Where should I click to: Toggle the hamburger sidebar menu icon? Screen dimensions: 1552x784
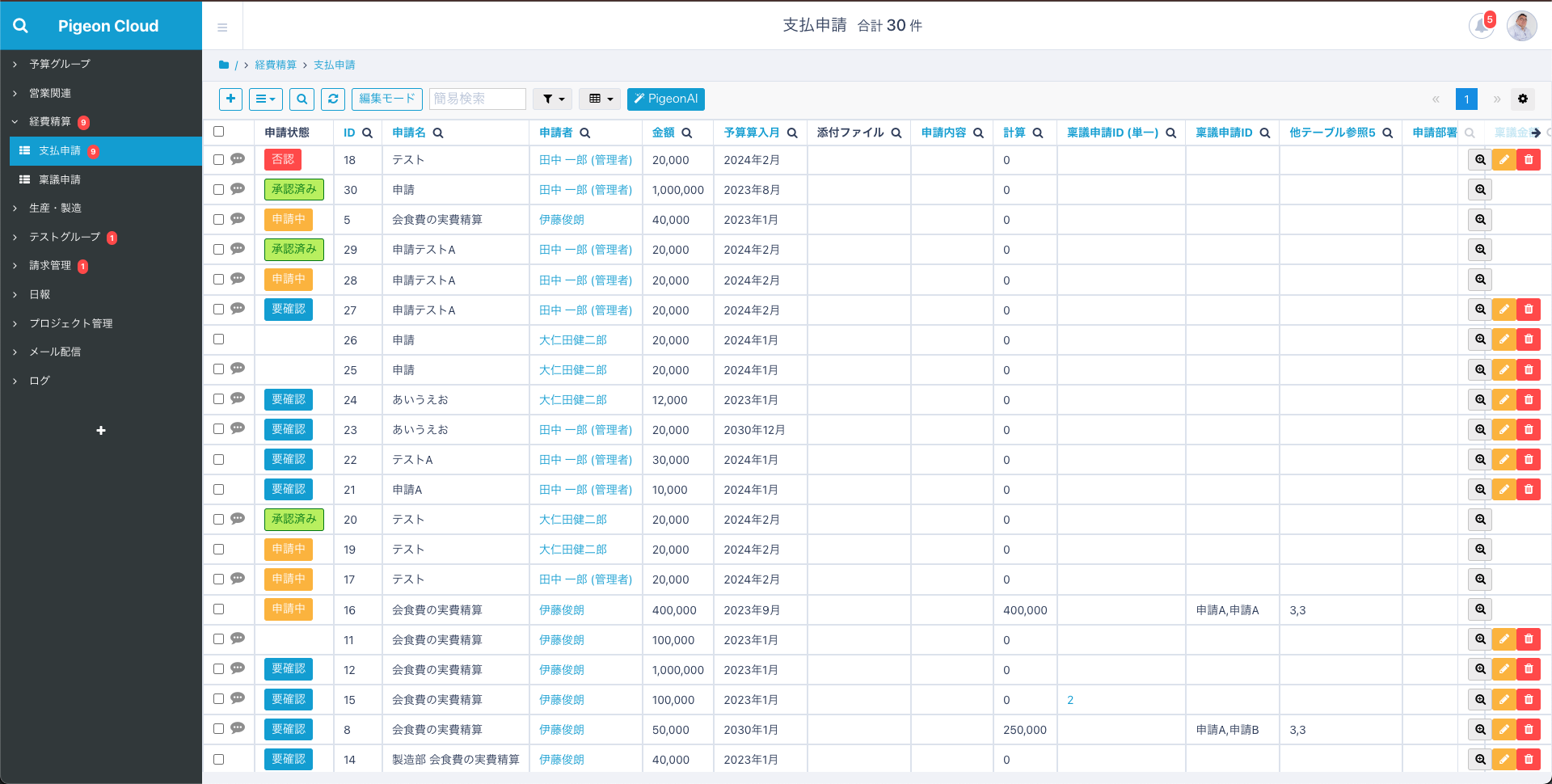[222, 27]
